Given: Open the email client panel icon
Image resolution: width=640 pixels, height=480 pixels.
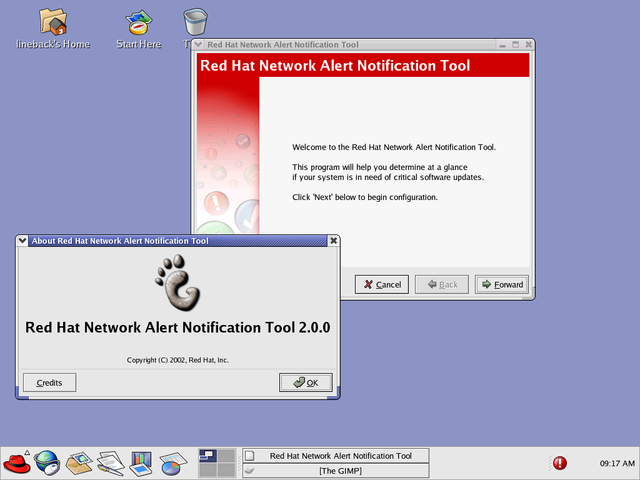Looking at the screenshot, I should pyautogui.click(x=79, y=463).
